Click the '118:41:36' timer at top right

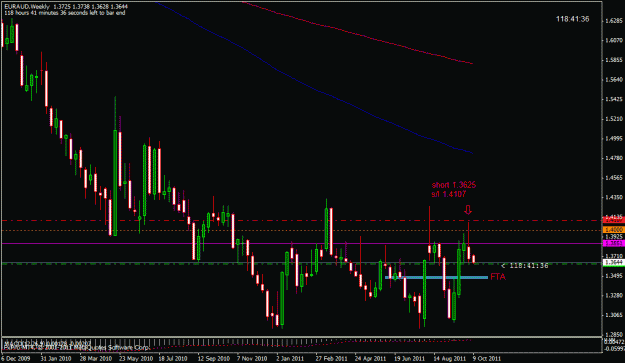pos(572,19)
